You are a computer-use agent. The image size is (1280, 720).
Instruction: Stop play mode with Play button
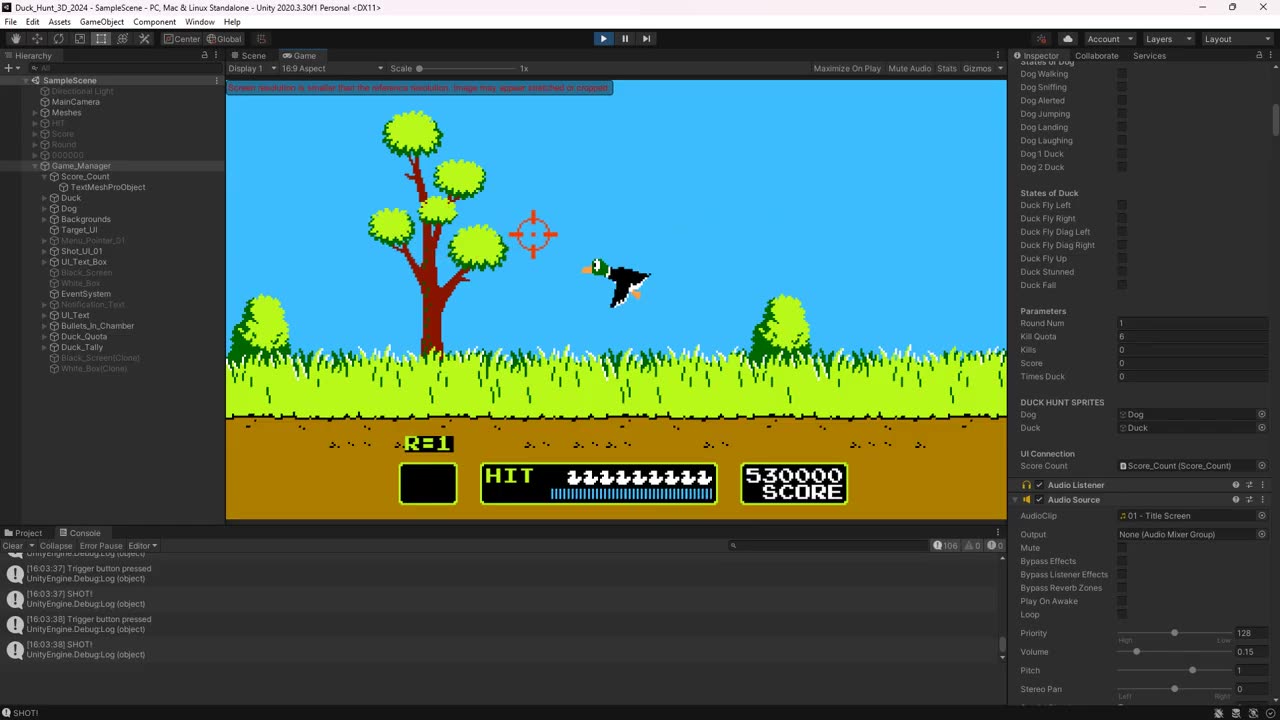coord(603,39)
